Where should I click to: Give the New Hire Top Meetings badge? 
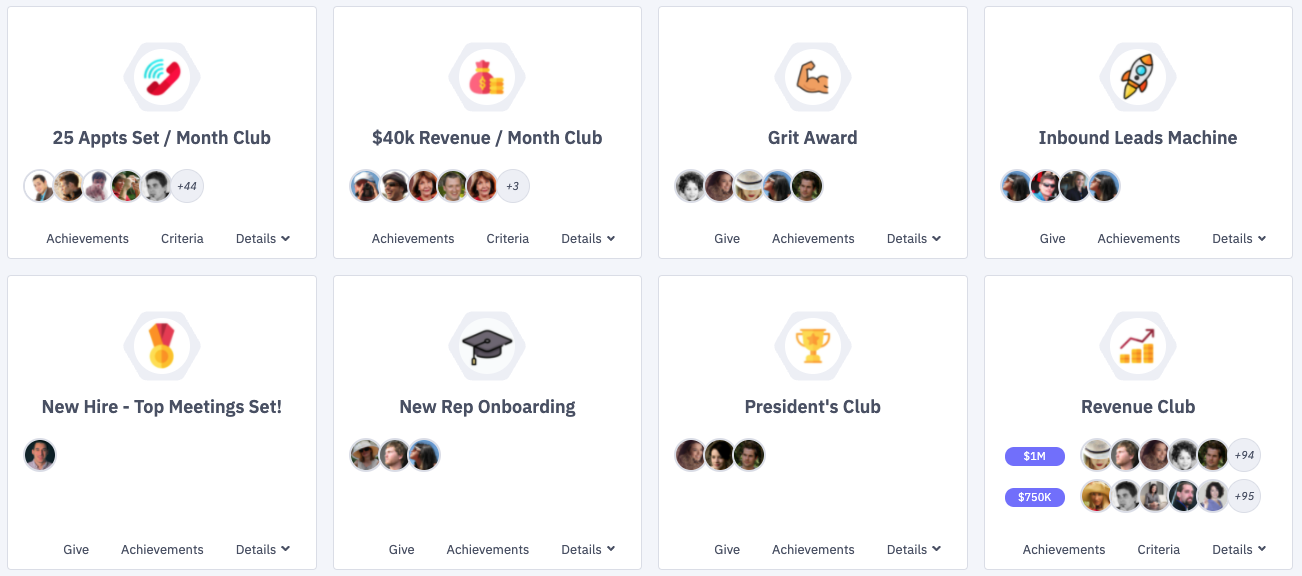point(76,550)
